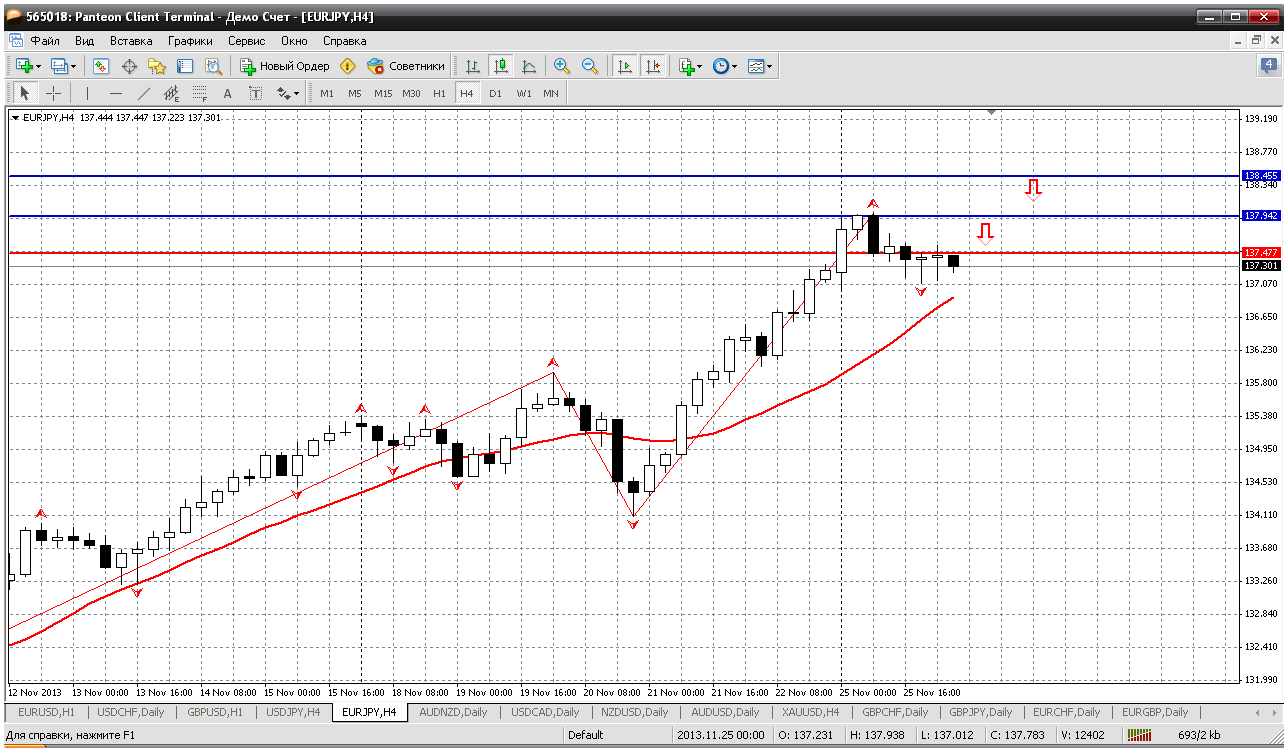This screenshot has height=748, width=1288.
Task: Switch chart to candlesticks mode
Action: coord(501,66)
